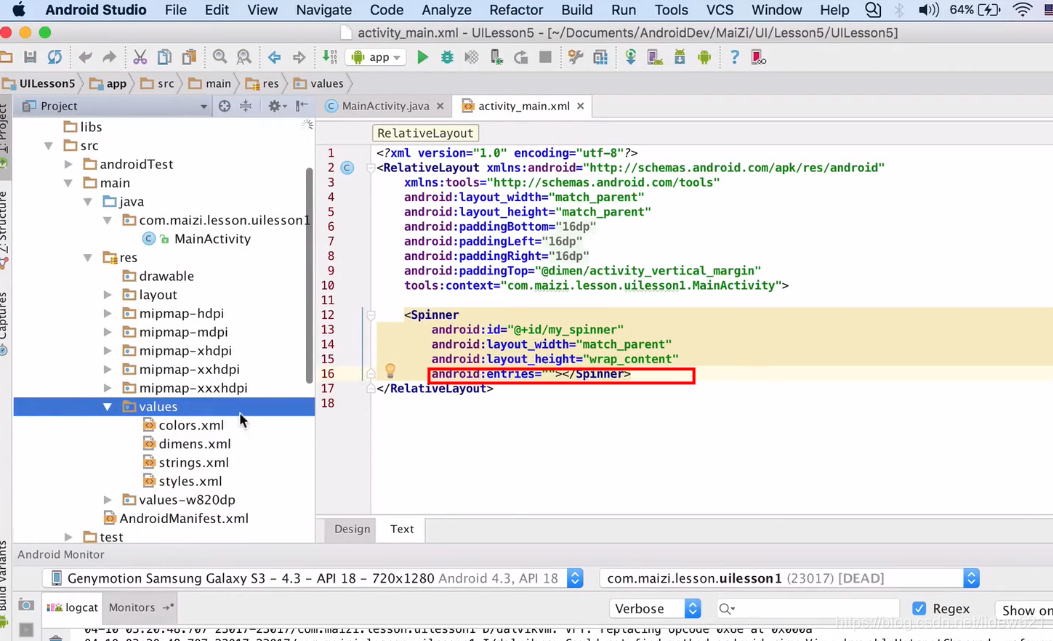This screenshot has height=641, width=1053.
Task: Collapse the res folder
Action: tap(88, 257)
